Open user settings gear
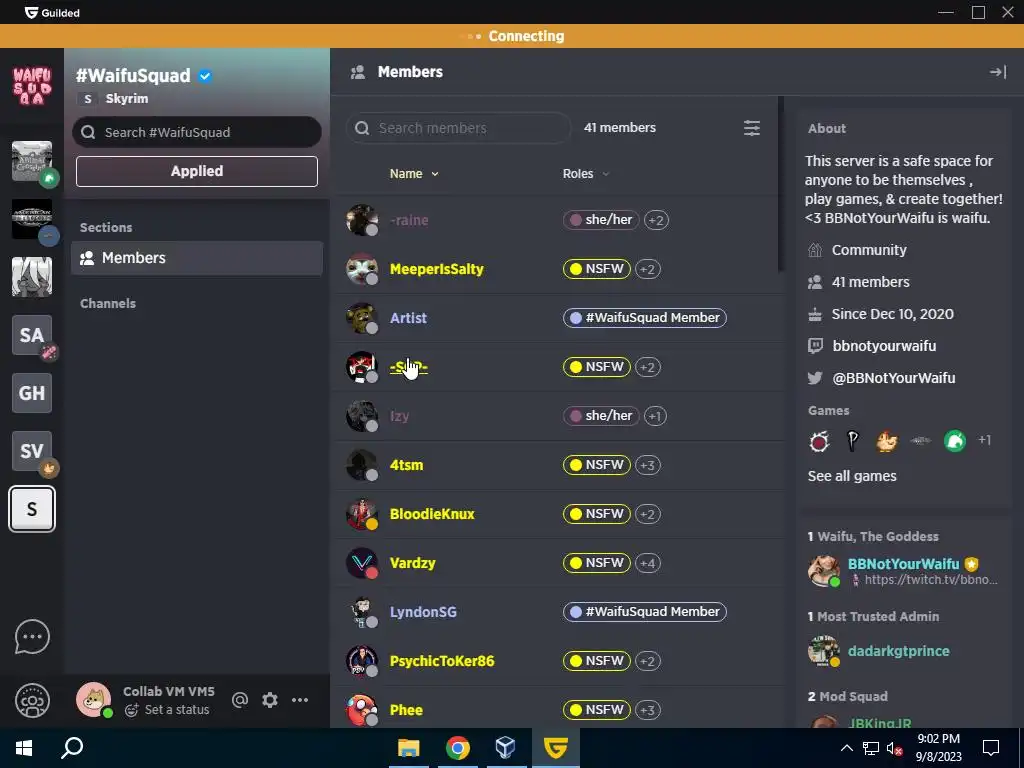This screenshot has height=768, width=1024. tap(270, 700)
